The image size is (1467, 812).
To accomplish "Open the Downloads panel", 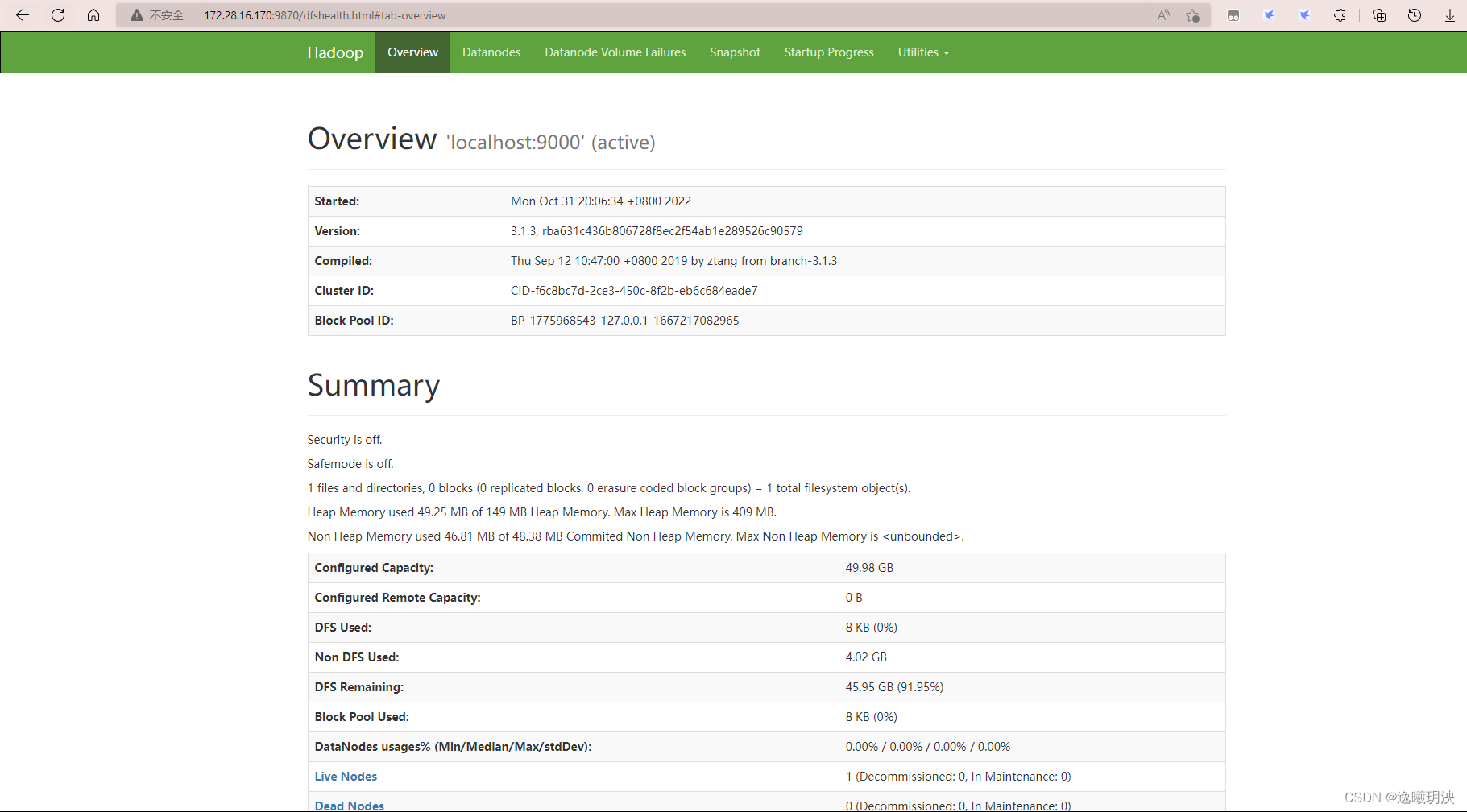I will point(1450,15).
